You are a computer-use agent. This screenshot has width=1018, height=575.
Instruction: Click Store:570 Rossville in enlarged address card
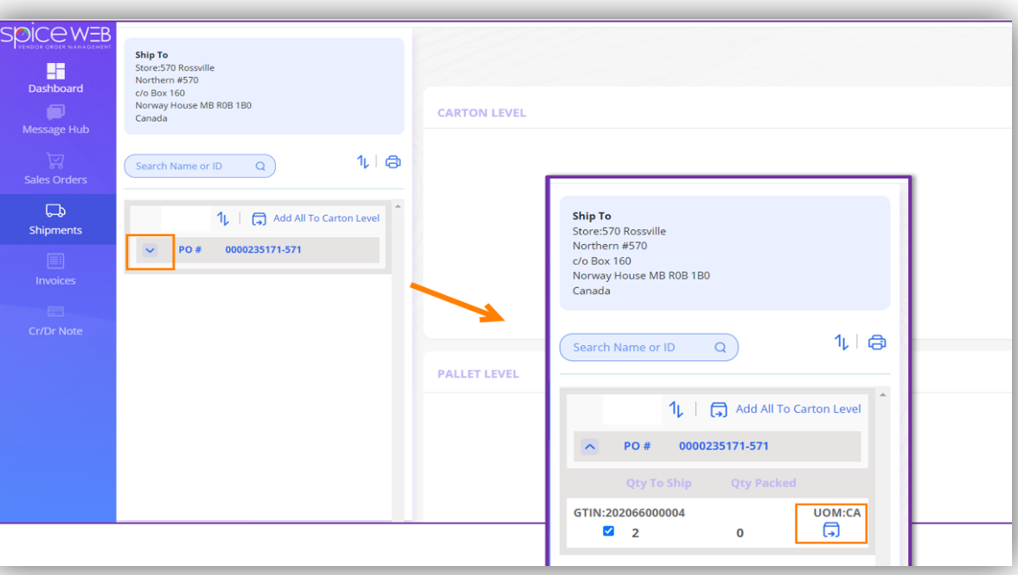619,231
